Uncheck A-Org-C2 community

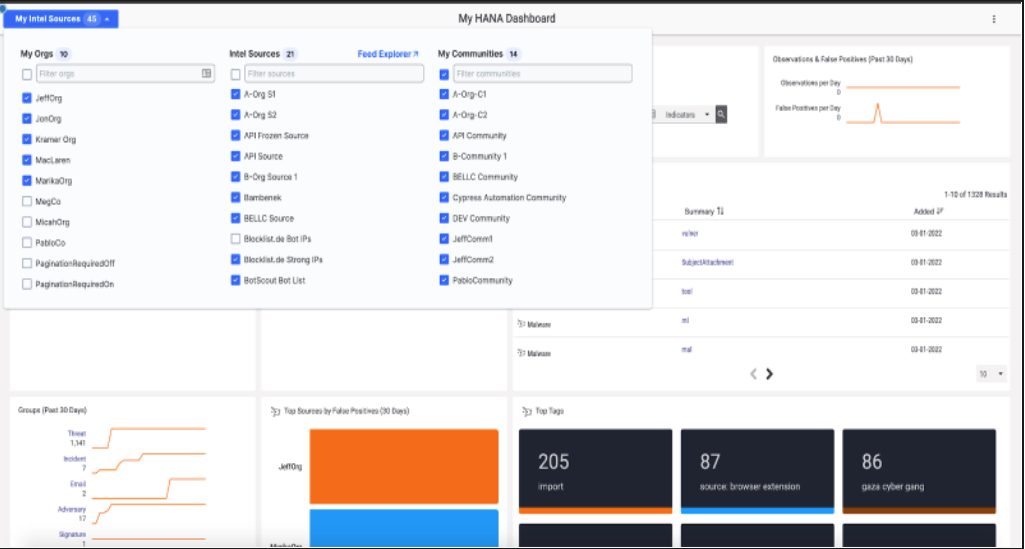(445, 115)
